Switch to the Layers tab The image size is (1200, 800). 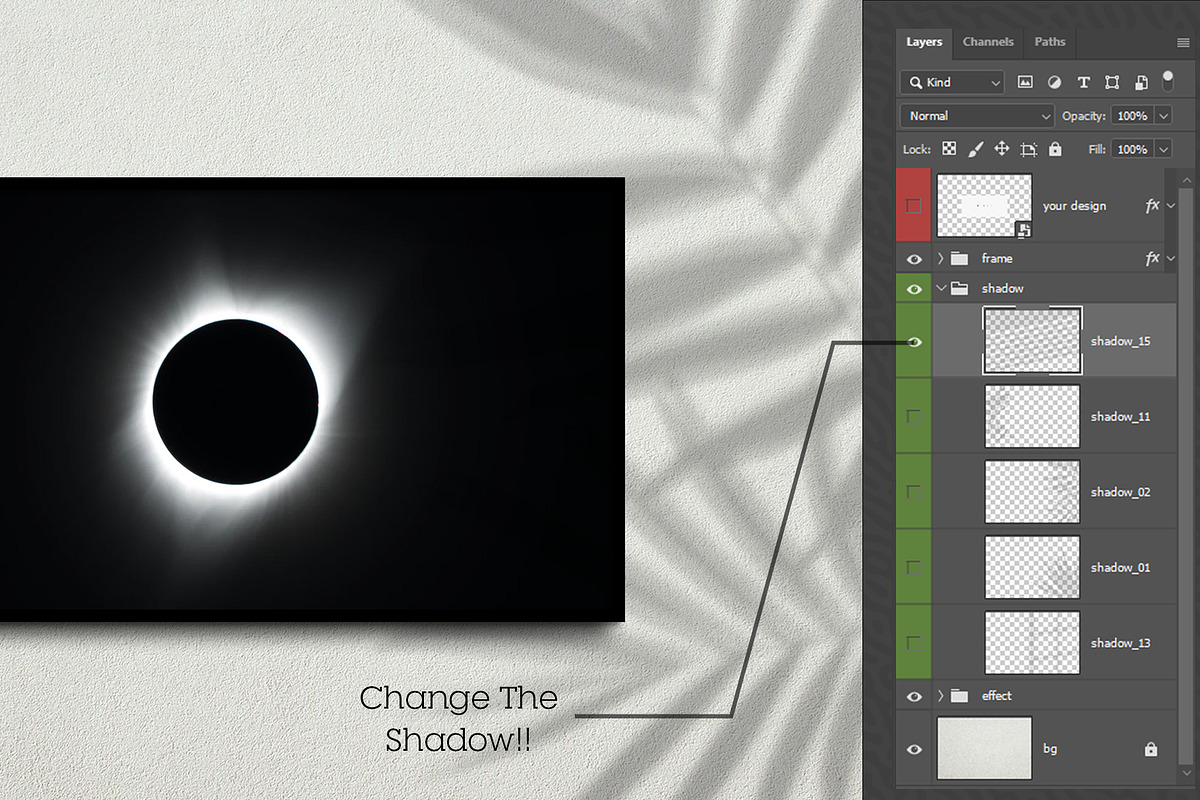point(924,42)
